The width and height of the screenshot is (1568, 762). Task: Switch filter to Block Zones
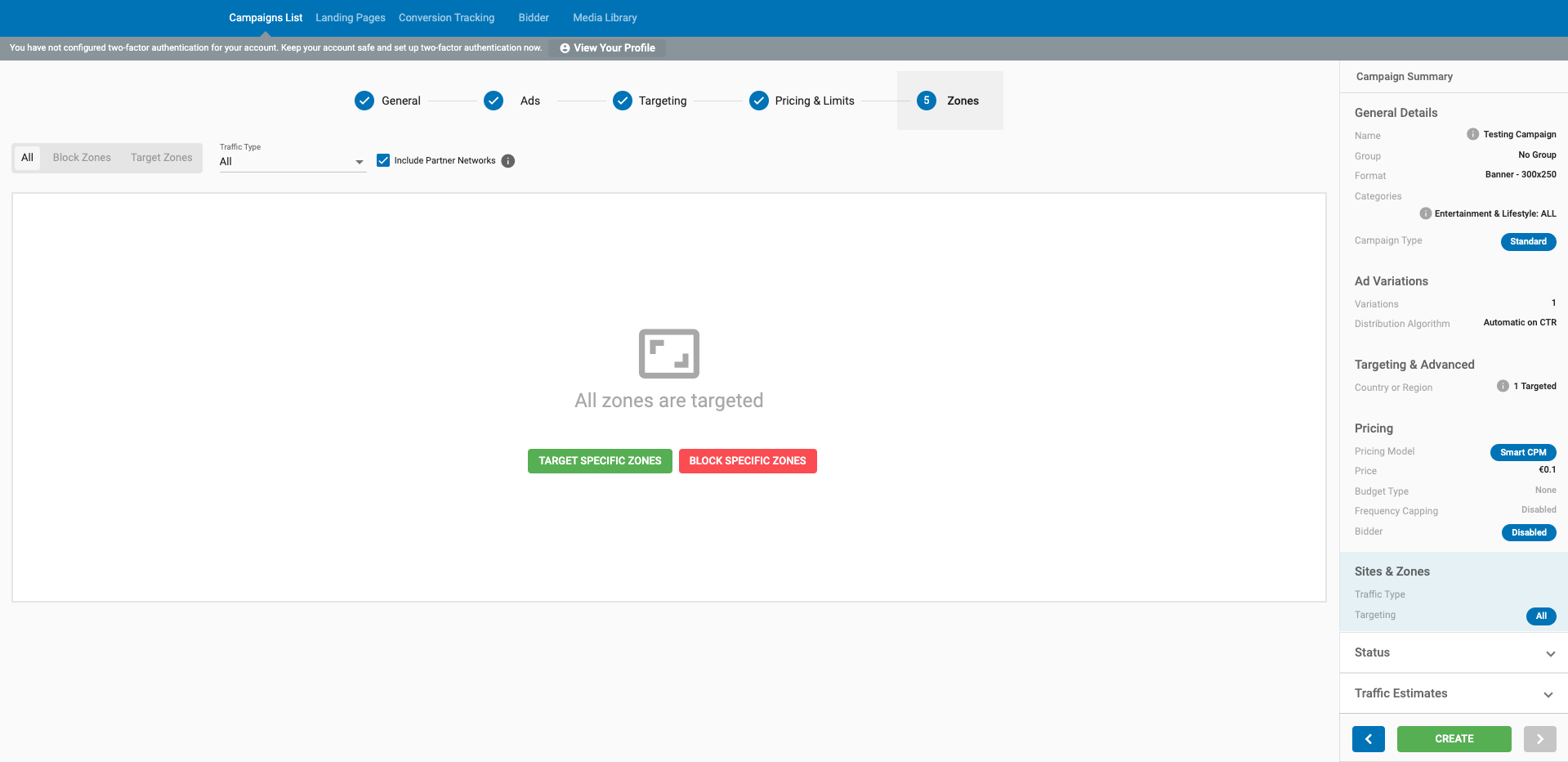(x=82, y=158)
